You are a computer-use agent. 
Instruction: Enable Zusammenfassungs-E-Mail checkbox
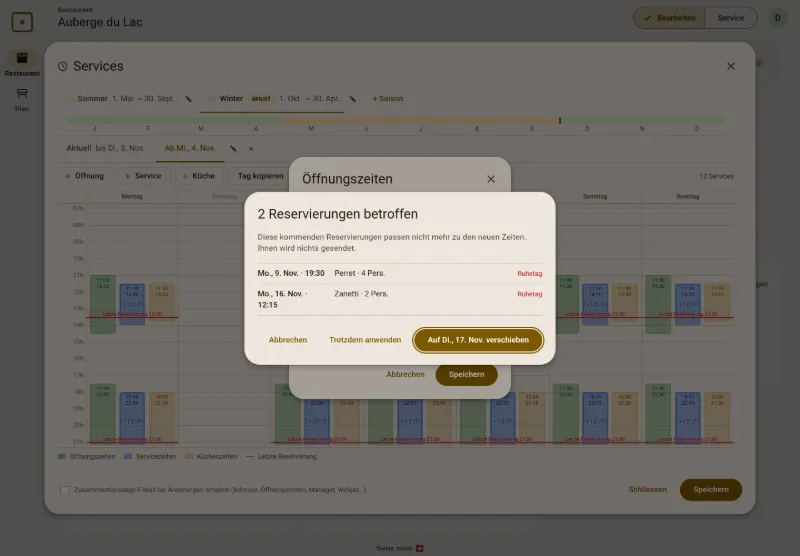pyautogui.click(x=64, y=490)
